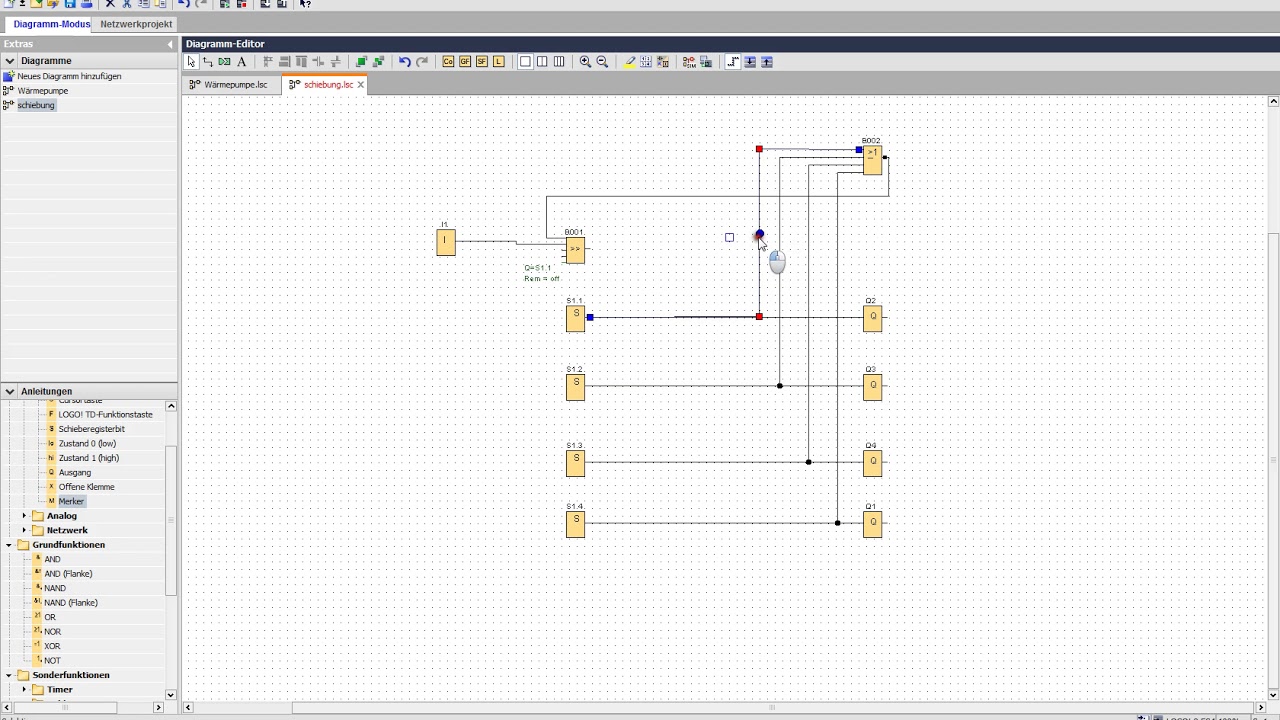Close the schiebung.lsc tab
Viewport: 1280px width, 720px height.
pos(361,85)
